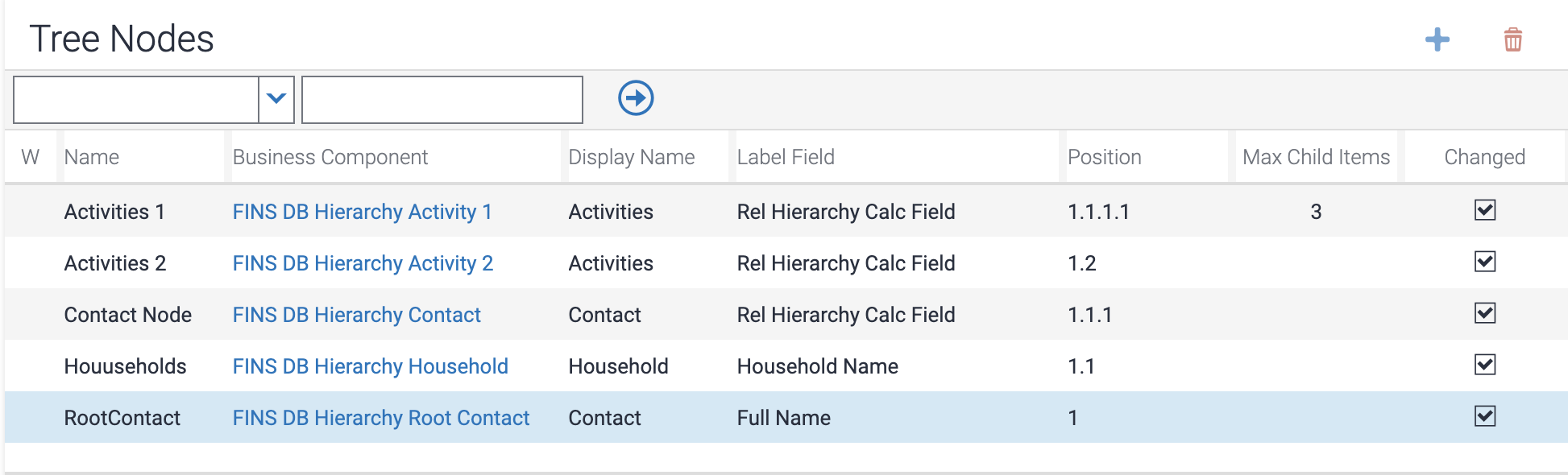Toggle Changed checkbox for Contact Node
The width and height of the screenshot is (1568, 475).
1484,314
